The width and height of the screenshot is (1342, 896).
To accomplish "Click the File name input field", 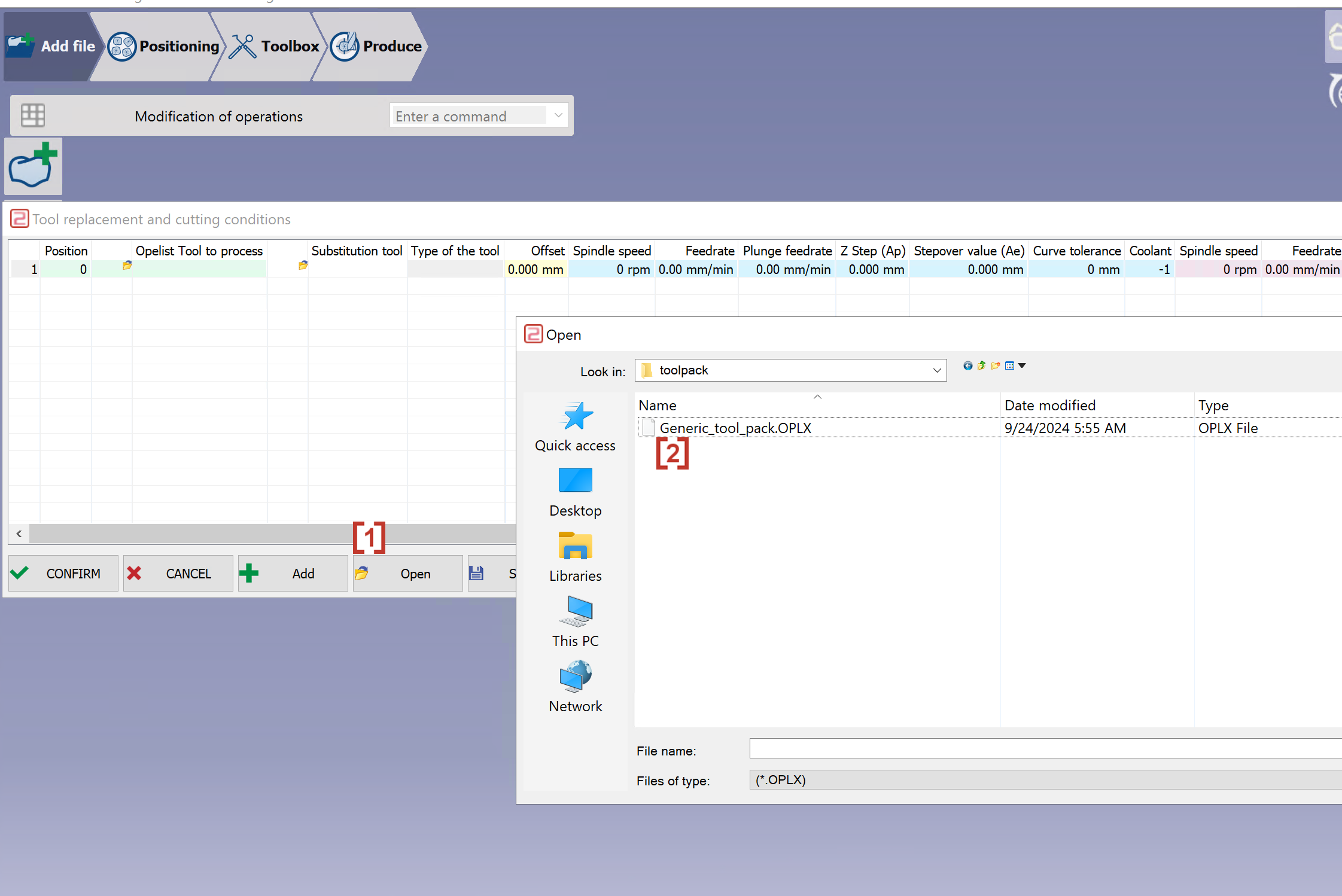I will (x=1045, y=748).
